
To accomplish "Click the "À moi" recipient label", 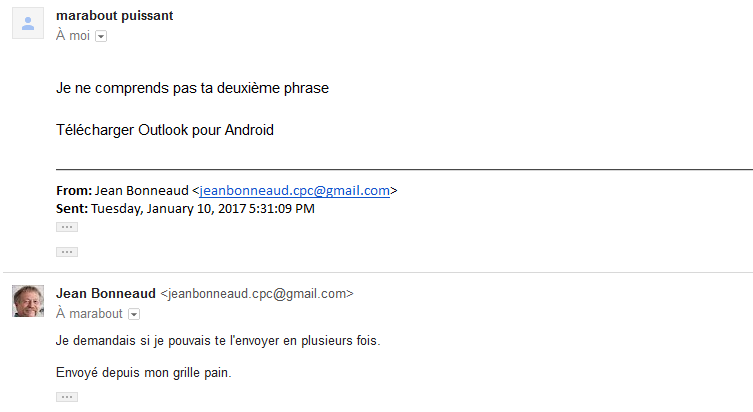I will (73, 36).
